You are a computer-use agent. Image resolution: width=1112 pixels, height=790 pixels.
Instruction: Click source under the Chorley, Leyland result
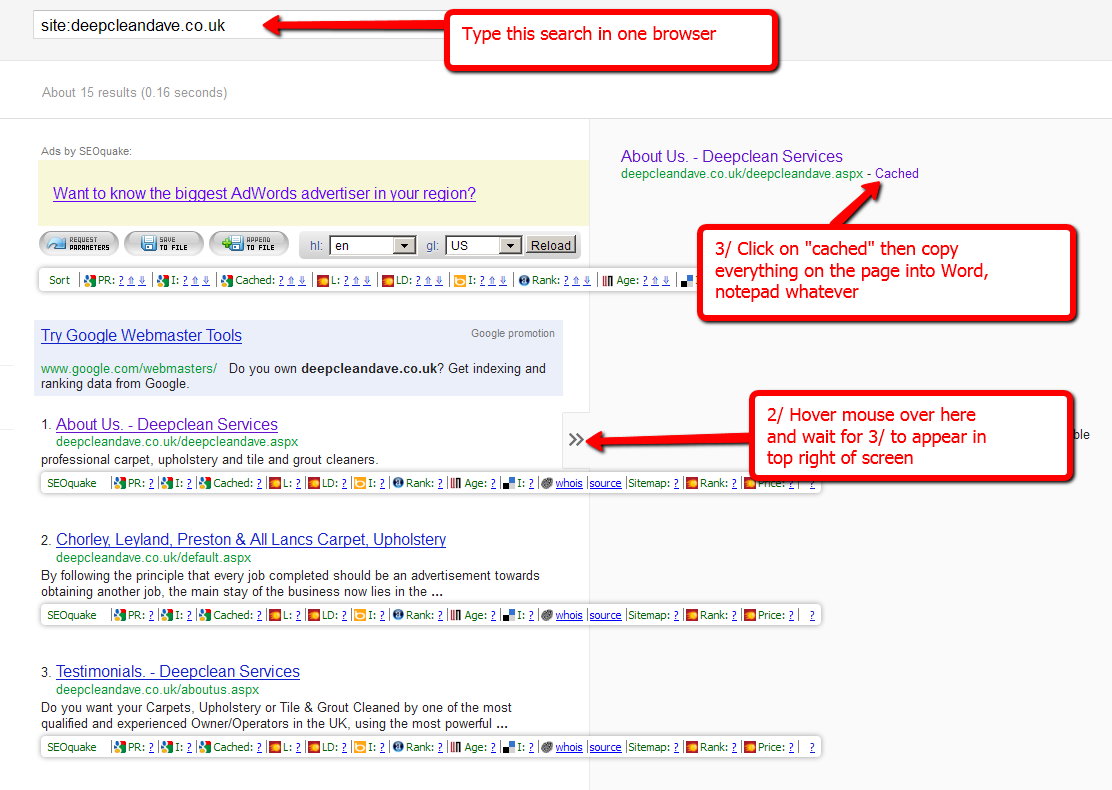coord(605,616)
